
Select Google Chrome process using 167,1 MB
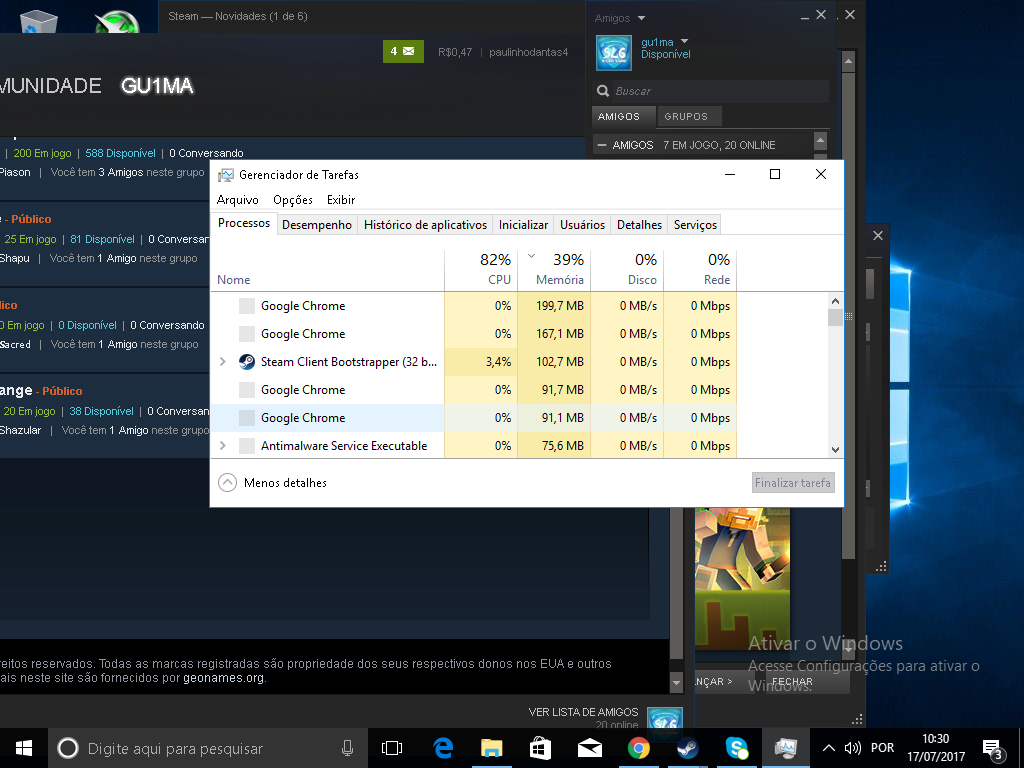tap(474, 334)
